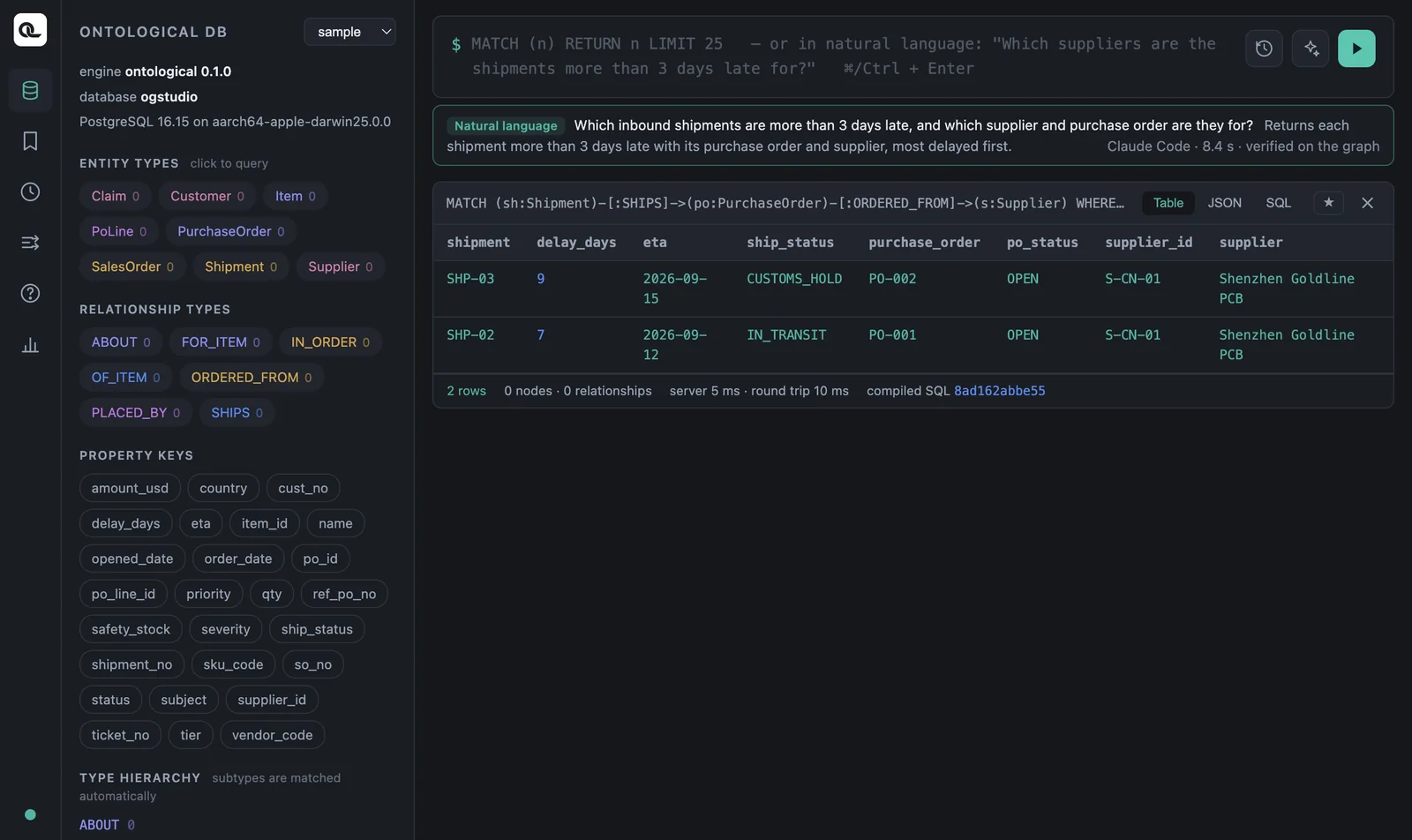Open the database schema sidebar icon

tap(30, 90)
